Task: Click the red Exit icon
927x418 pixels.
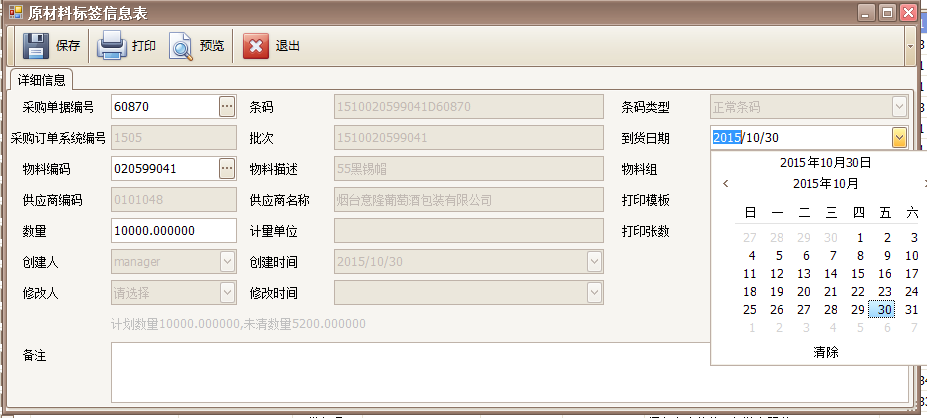Action: pos(256,46)
